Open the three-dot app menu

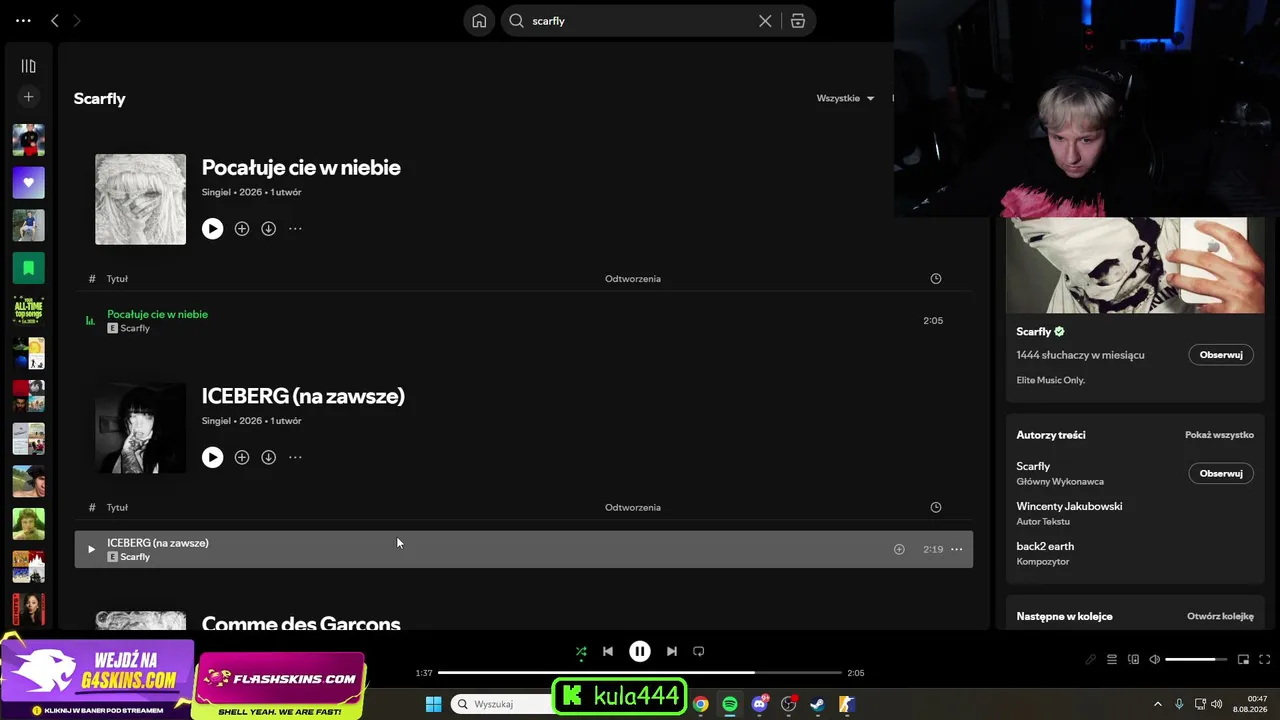point(24,20)
